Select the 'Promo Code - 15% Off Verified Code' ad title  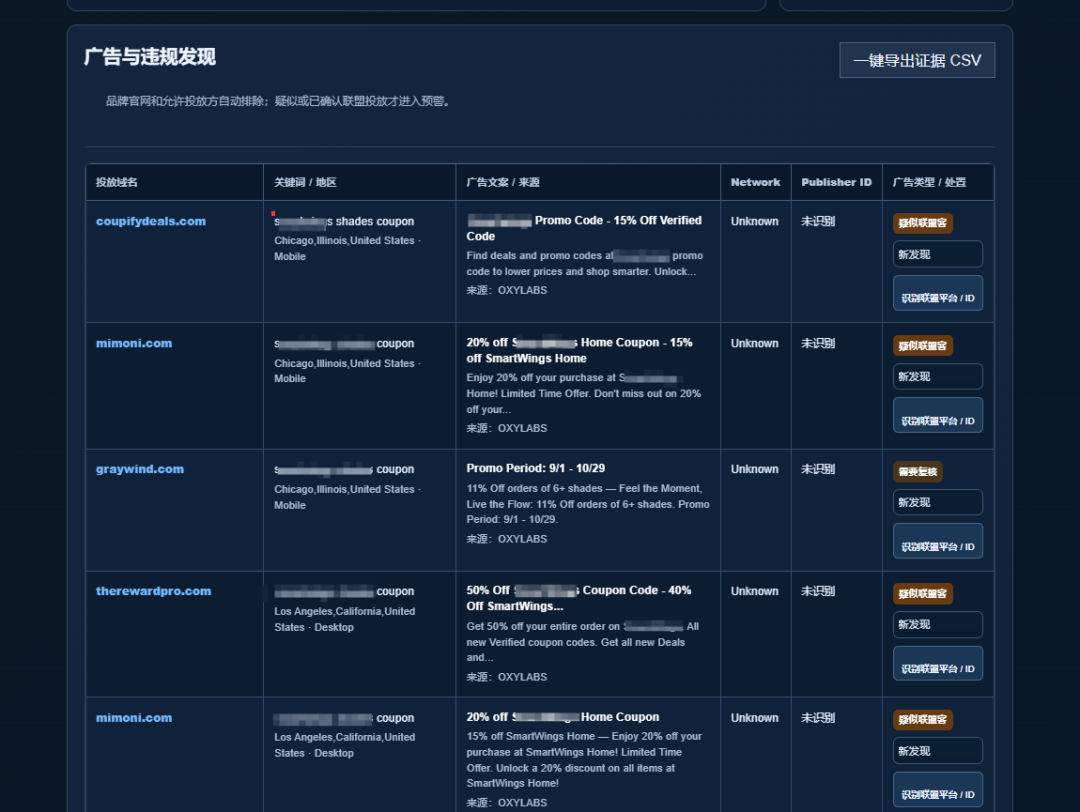pos(584,228)
